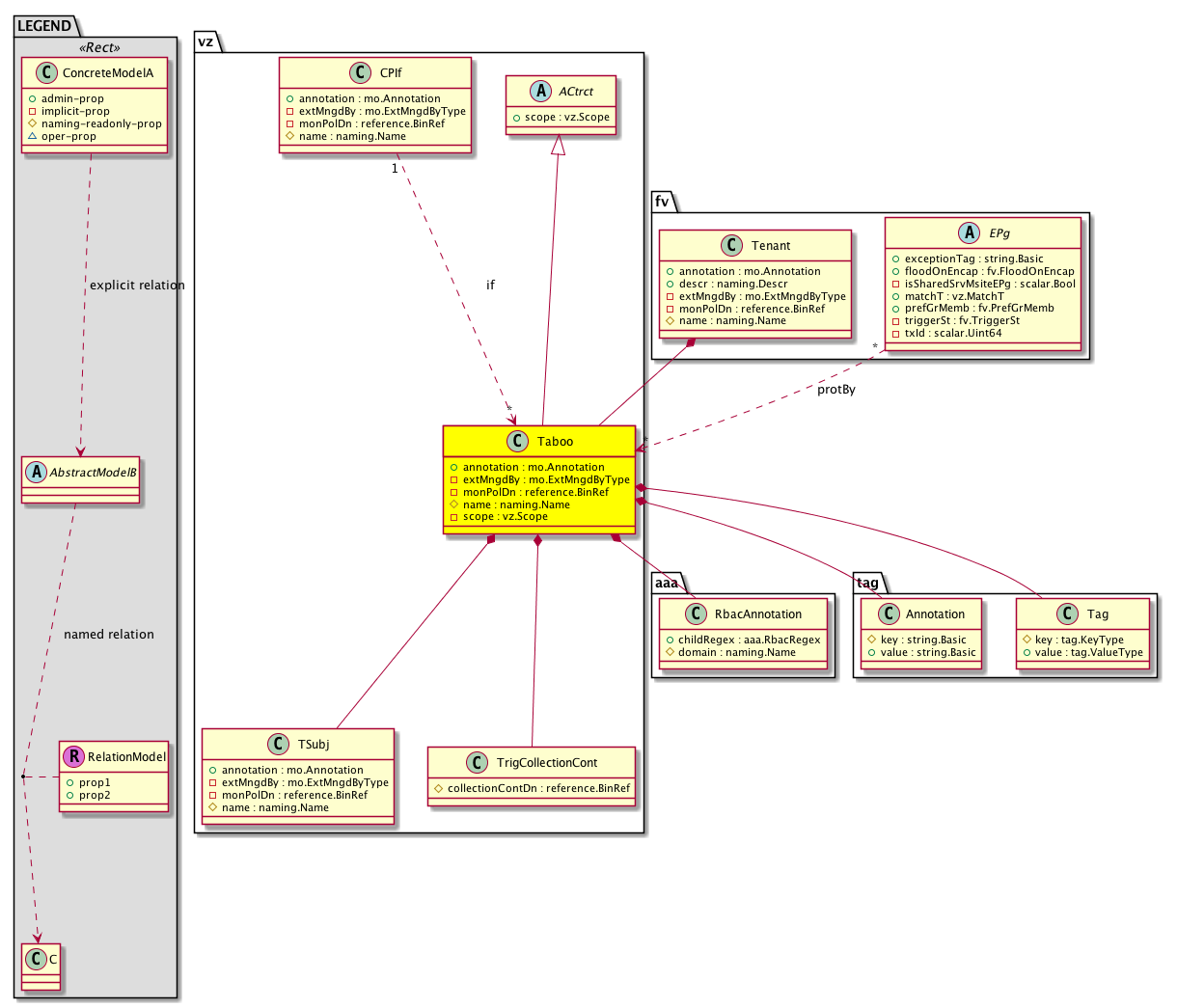Click the C icon of TrigCollectionCont class

click(477, 763)
